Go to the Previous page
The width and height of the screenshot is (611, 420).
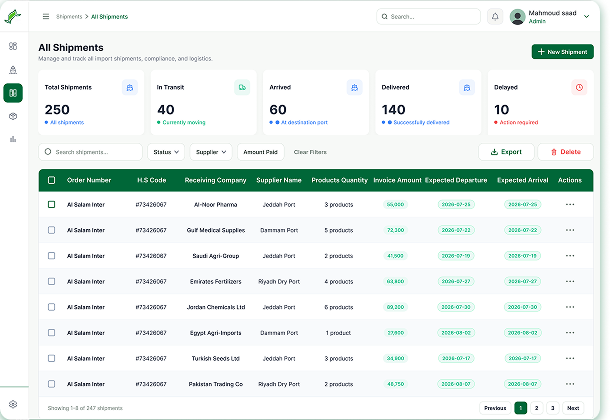point(495,408)
